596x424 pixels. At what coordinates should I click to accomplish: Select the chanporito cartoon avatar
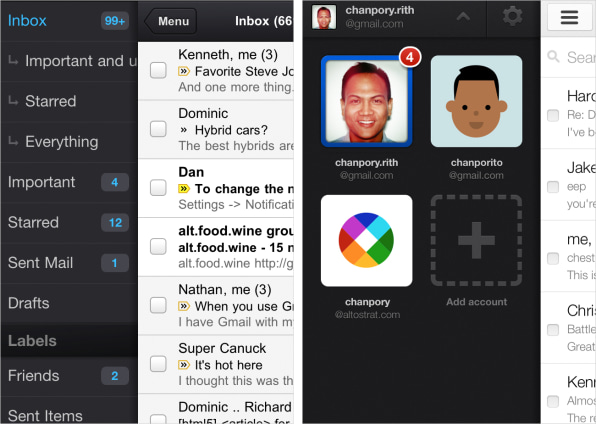[x=476, y=101]
